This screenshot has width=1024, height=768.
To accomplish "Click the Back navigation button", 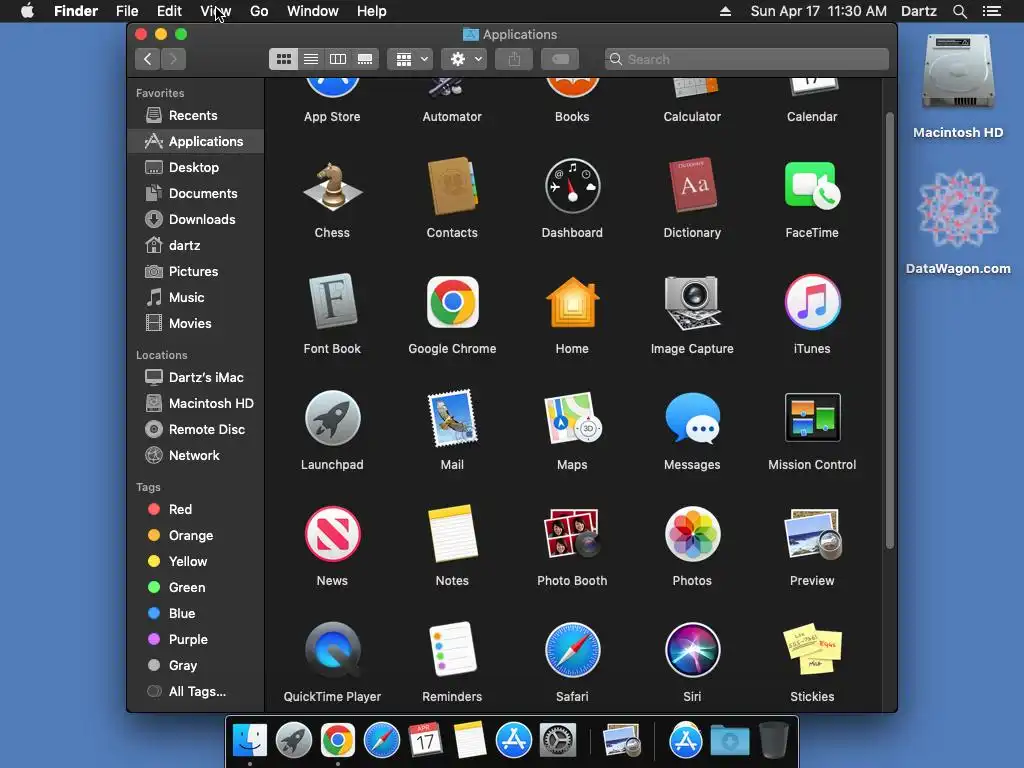I will tap(148, 59).
